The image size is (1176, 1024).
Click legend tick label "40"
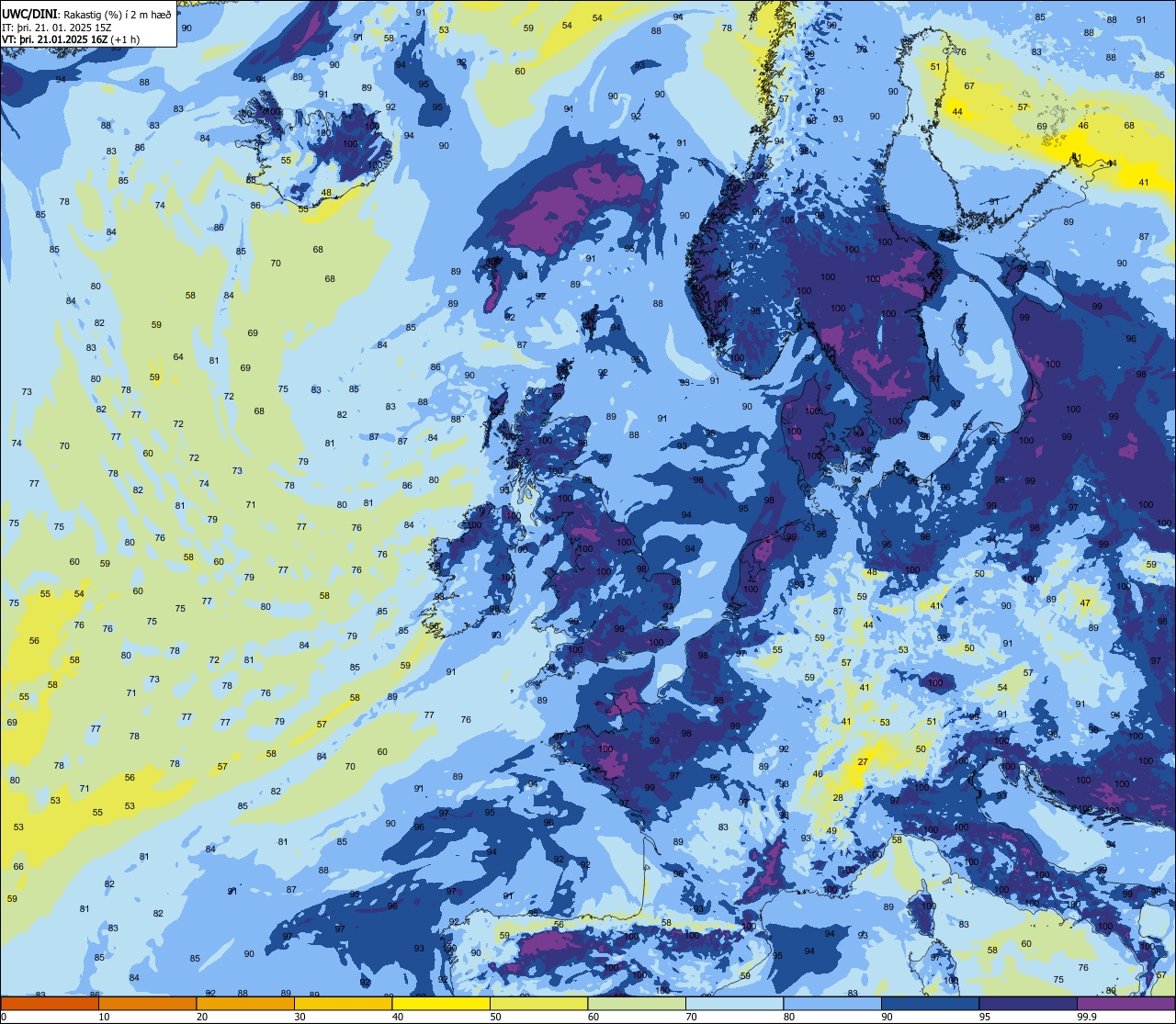point(398,1017)
